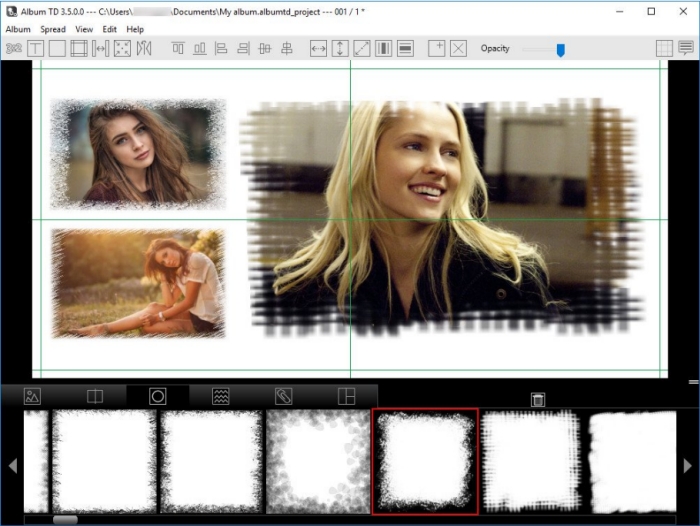Switch to the photos tab in bottom panel
Image resolution: width=700 pixels, height=526 pixels.
tap(32, 396)
